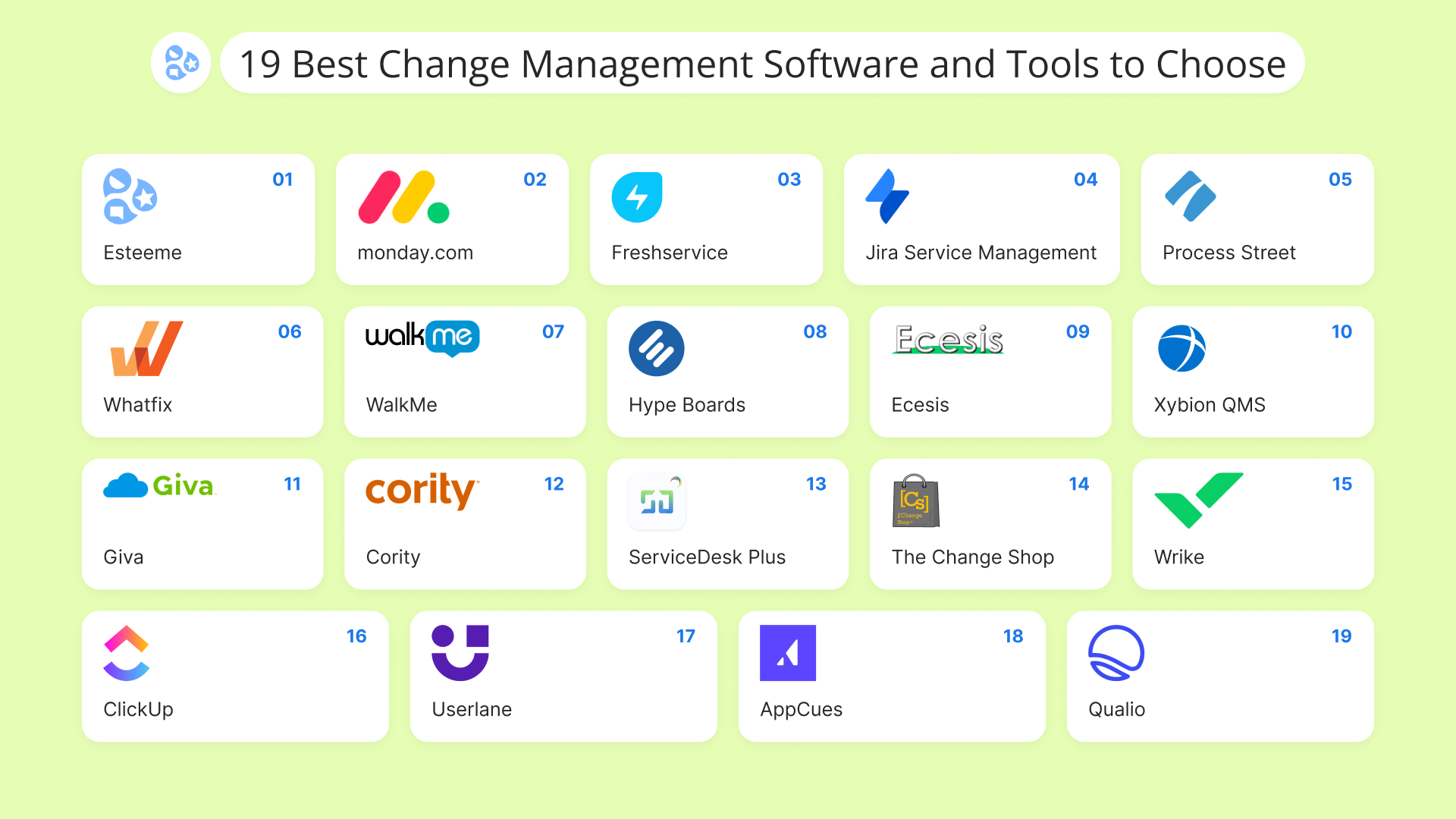Click the Freshservice lightning bolt icon
Image resolution: width=1456 pixels, height=819 pixels.
tap(637, 197)
